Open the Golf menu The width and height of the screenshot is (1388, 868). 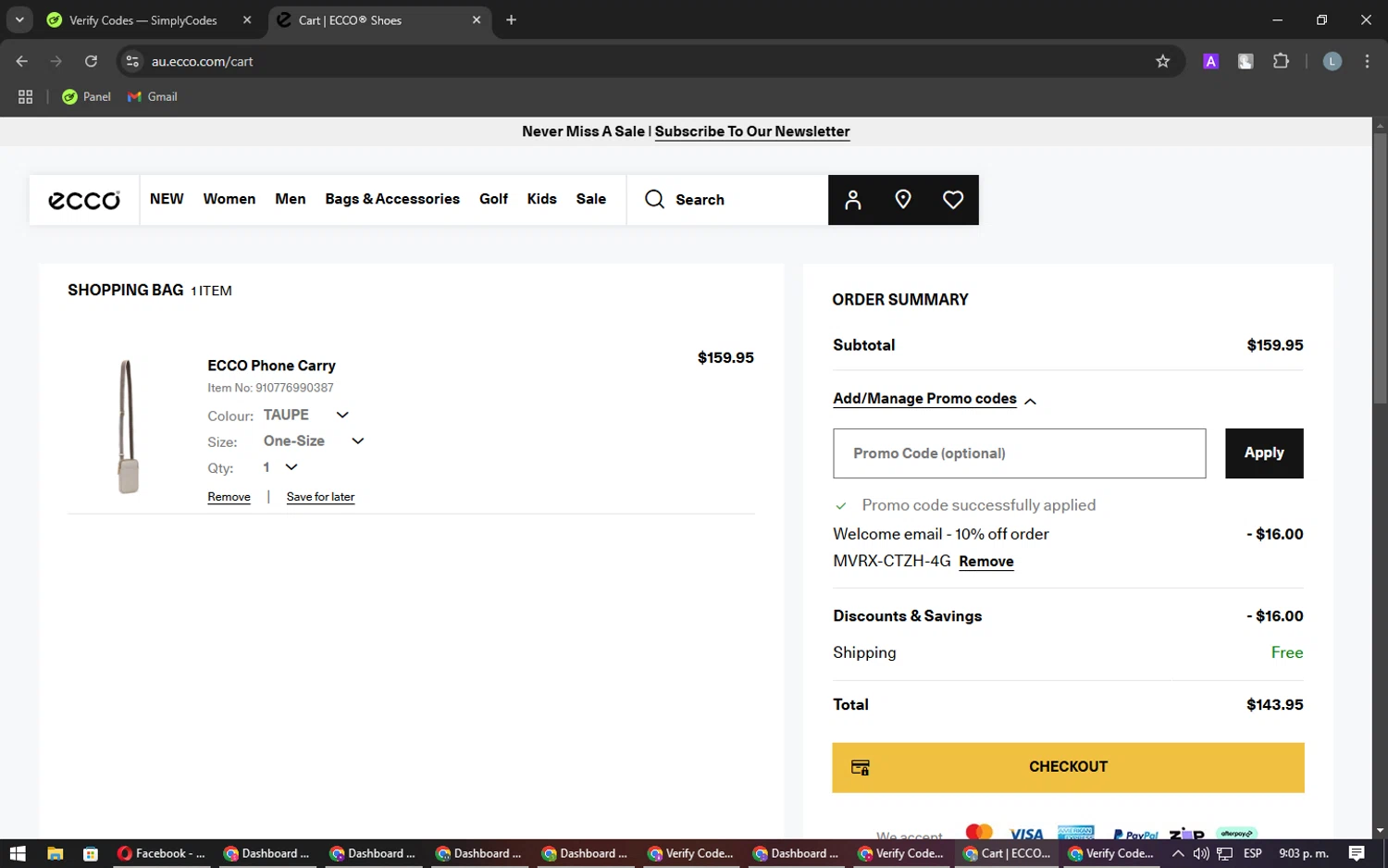tap(493, 199)
